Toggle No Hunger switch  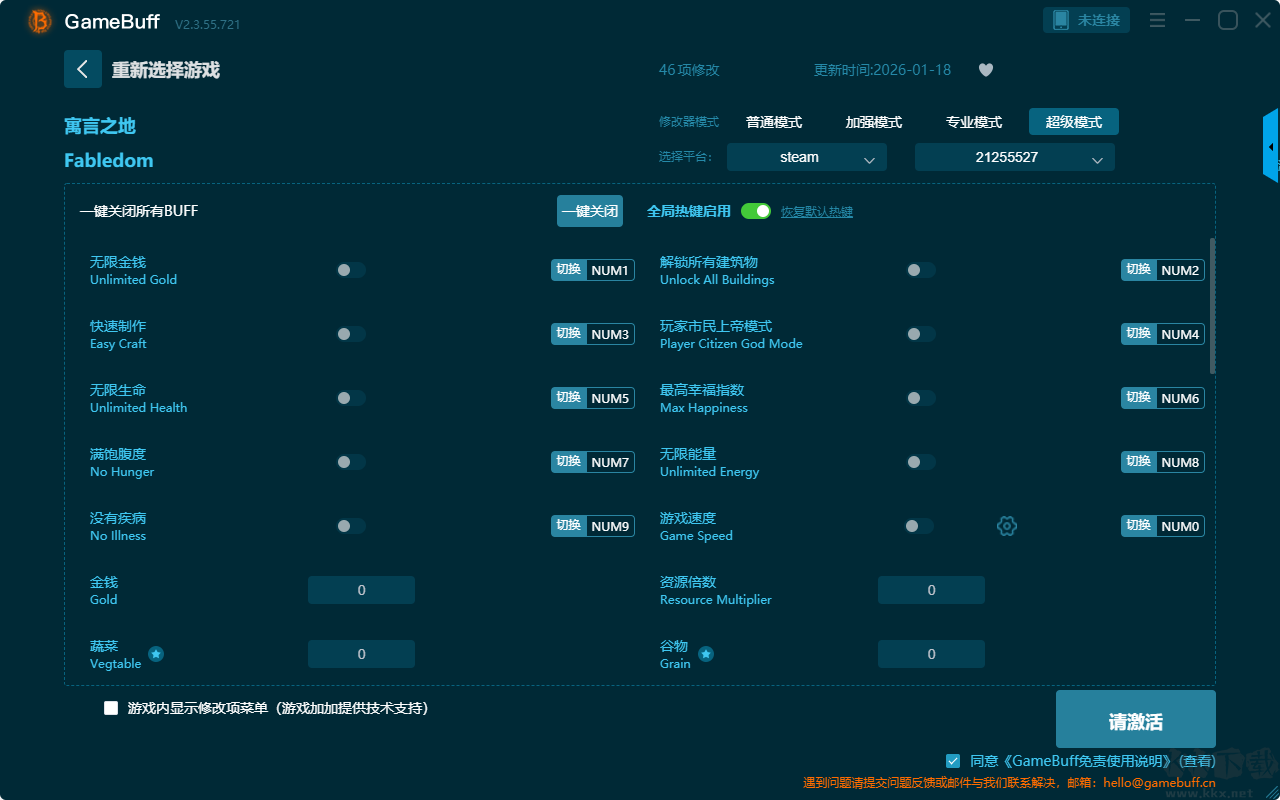pyautogui.click(x=351, y=462)
